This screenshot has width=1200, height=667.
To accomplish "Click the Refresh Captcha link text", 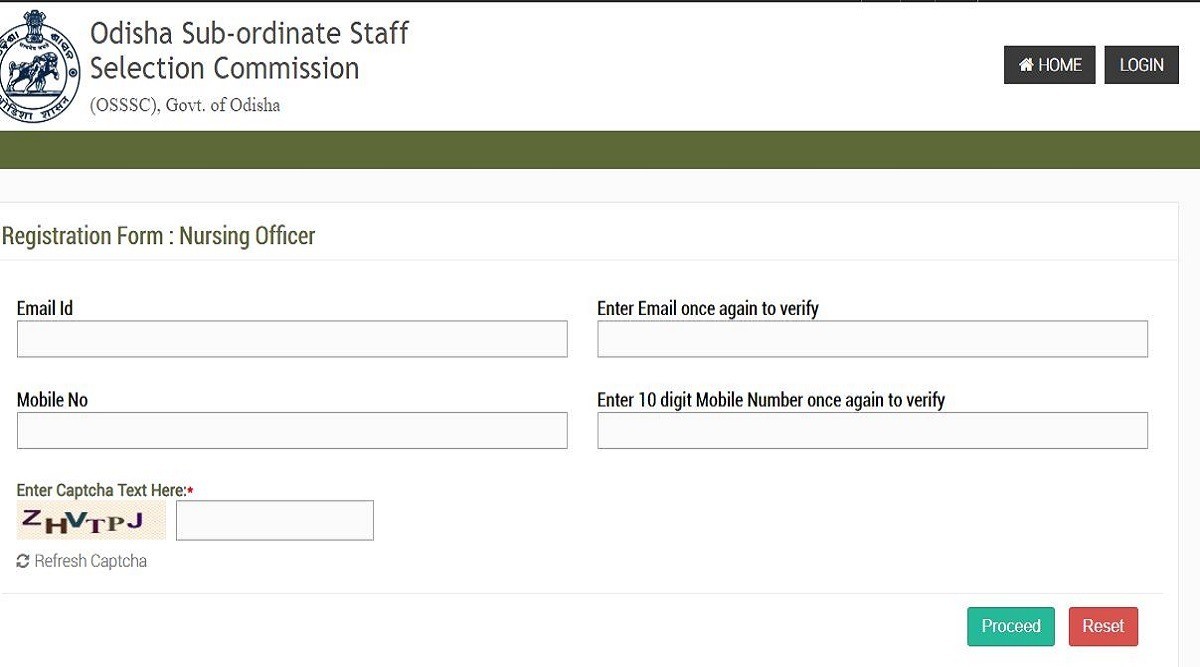I will tap(90, 562).
